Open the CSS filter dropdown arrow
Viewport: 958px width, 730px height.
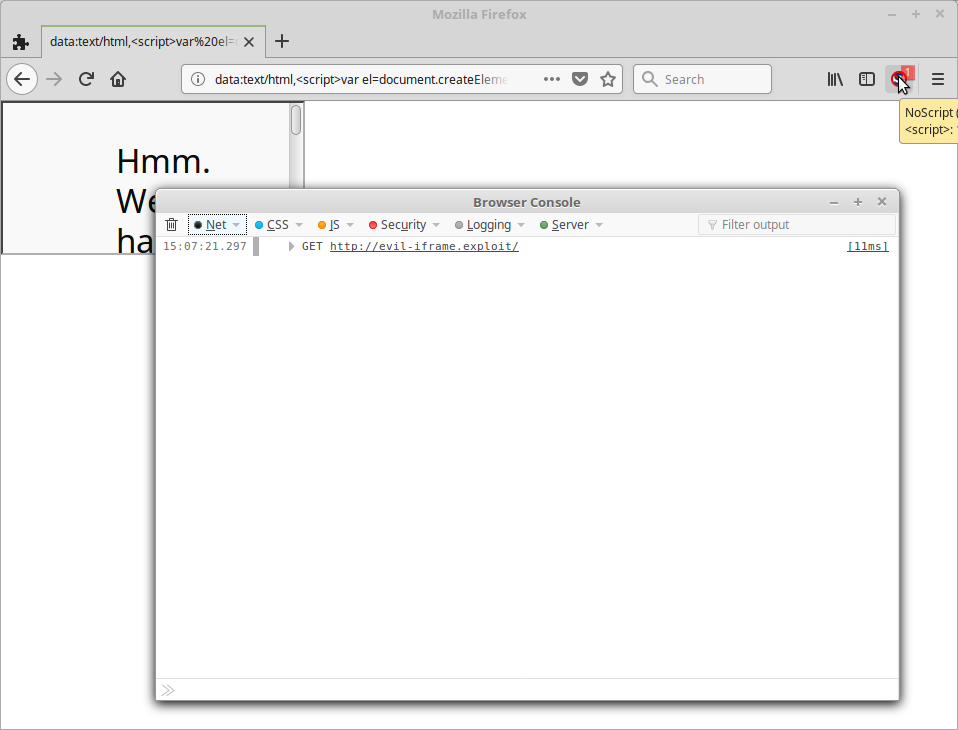click(298, 224)
